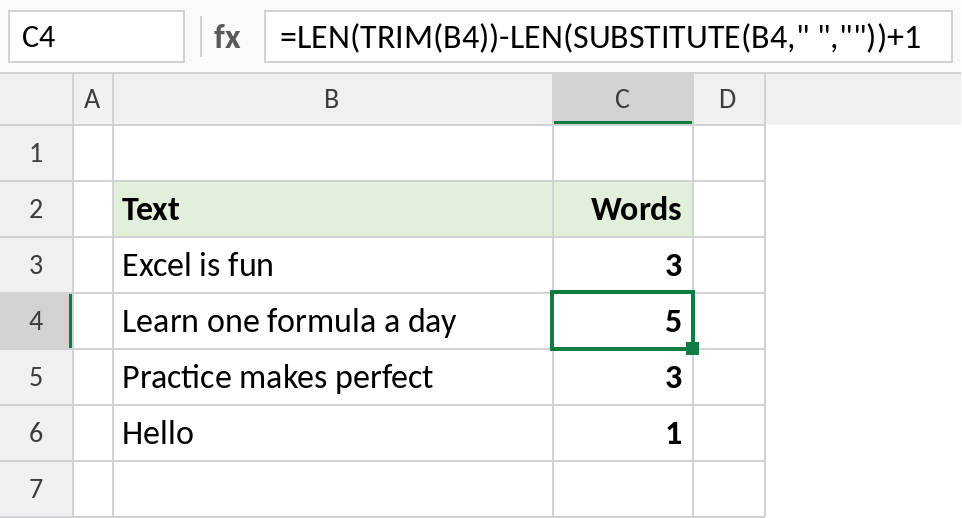Click empty cell C7 below the word counts

click(623, 489)
